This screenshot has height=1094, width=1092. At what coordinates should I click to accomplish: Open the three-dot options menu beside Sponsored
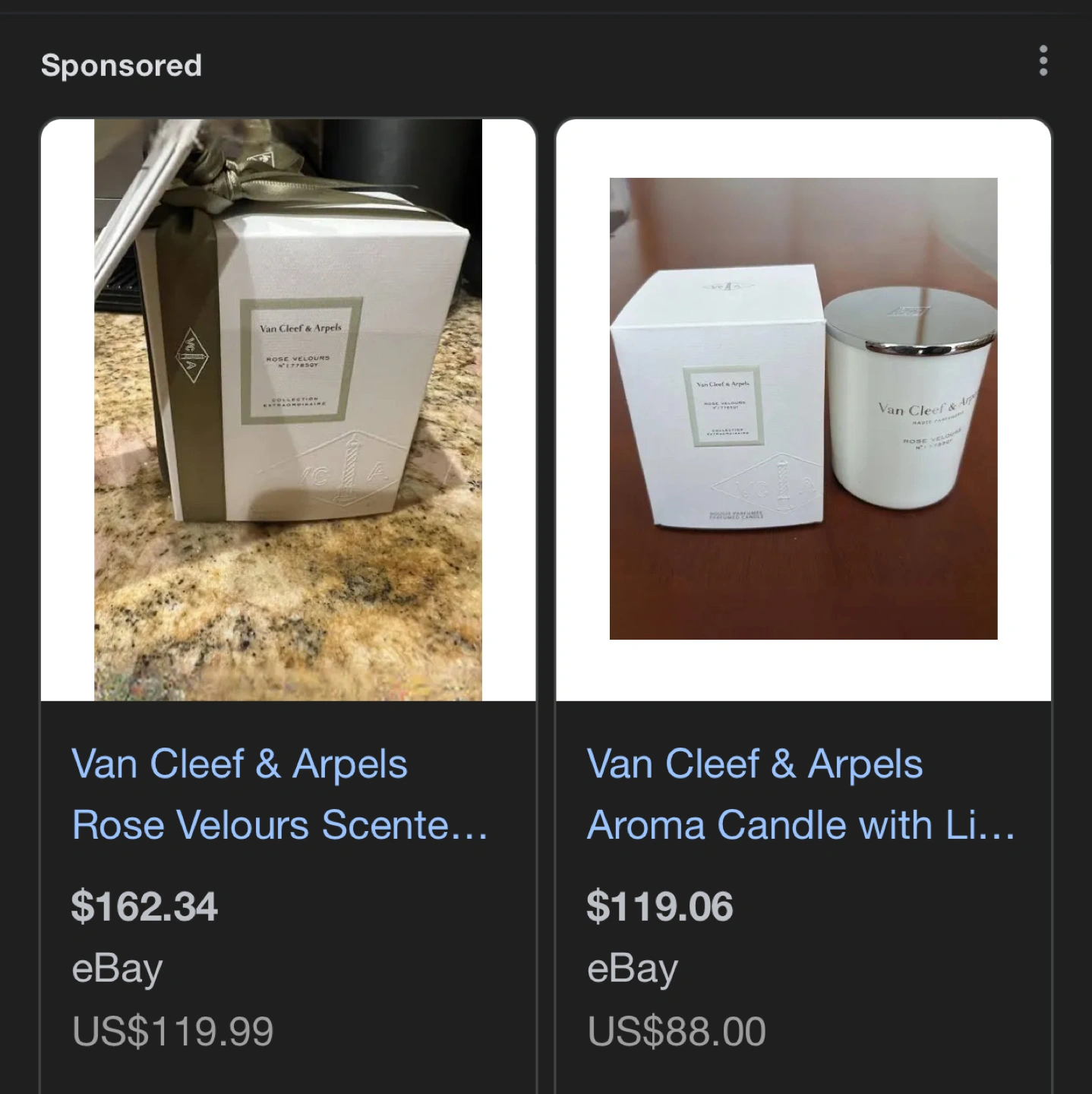coord(1043,61)
